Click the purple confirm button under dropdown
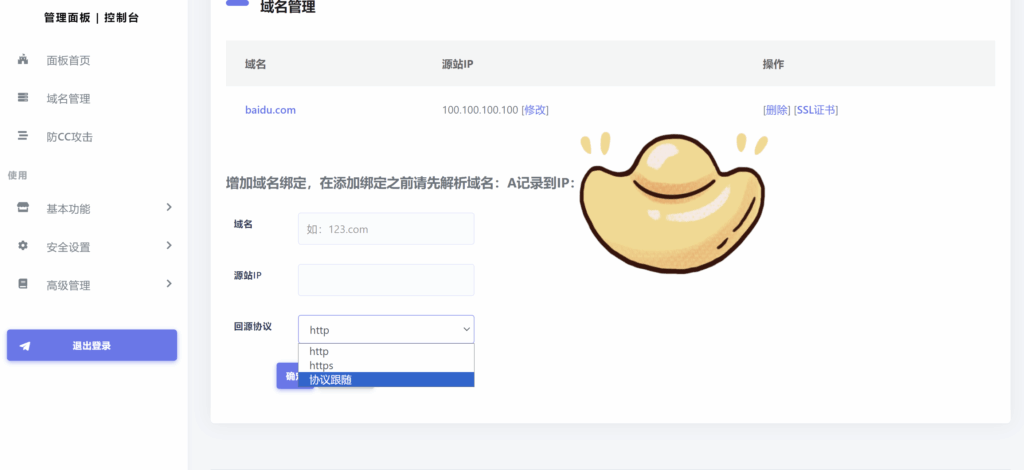Viewport: 1024px width, 470px height. (x=287, y=376)
